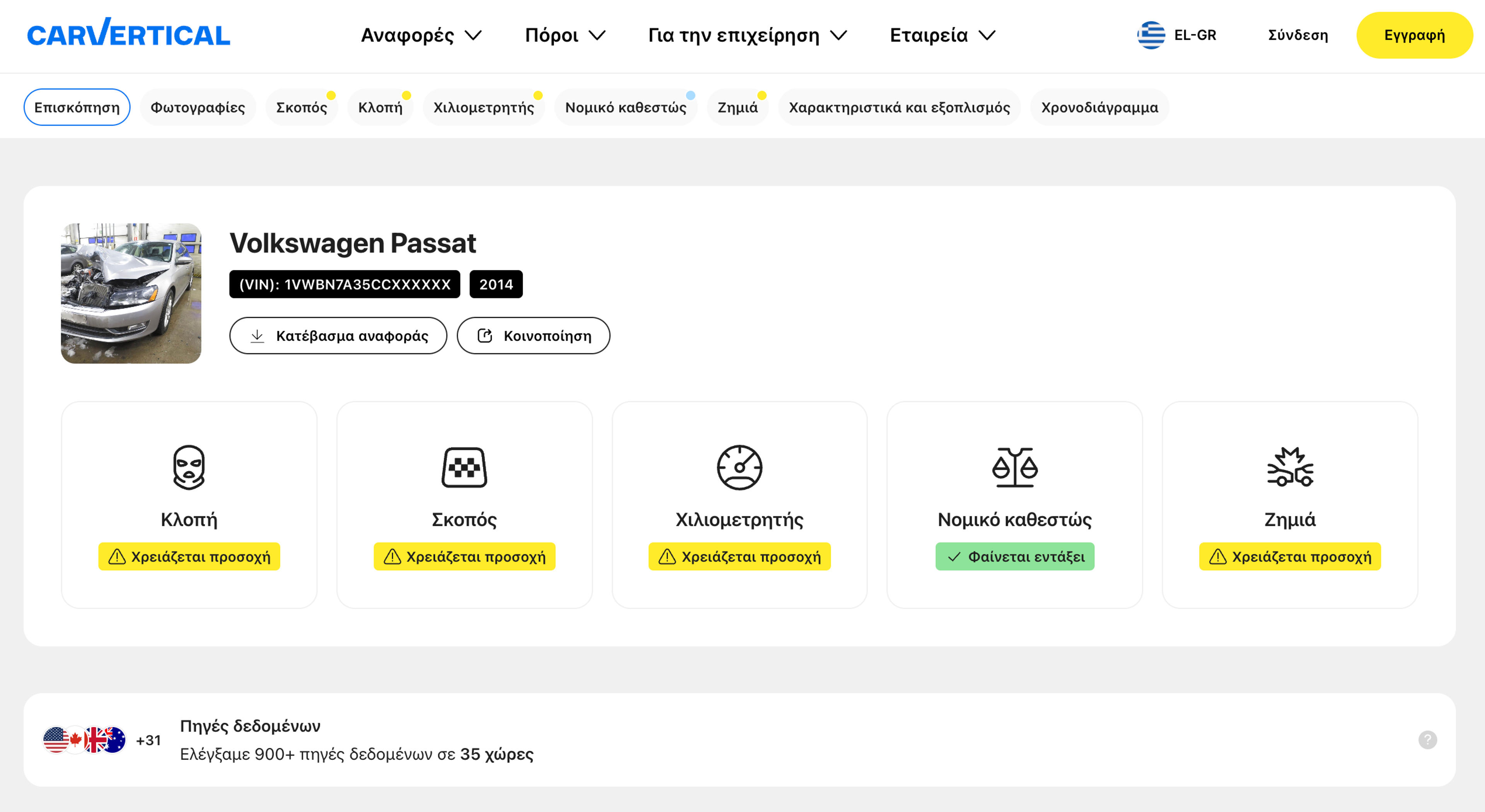Click the carVertical logo
Viewport: 1485px width, 812px height.
pyautogui.click(x=128, y=33)
